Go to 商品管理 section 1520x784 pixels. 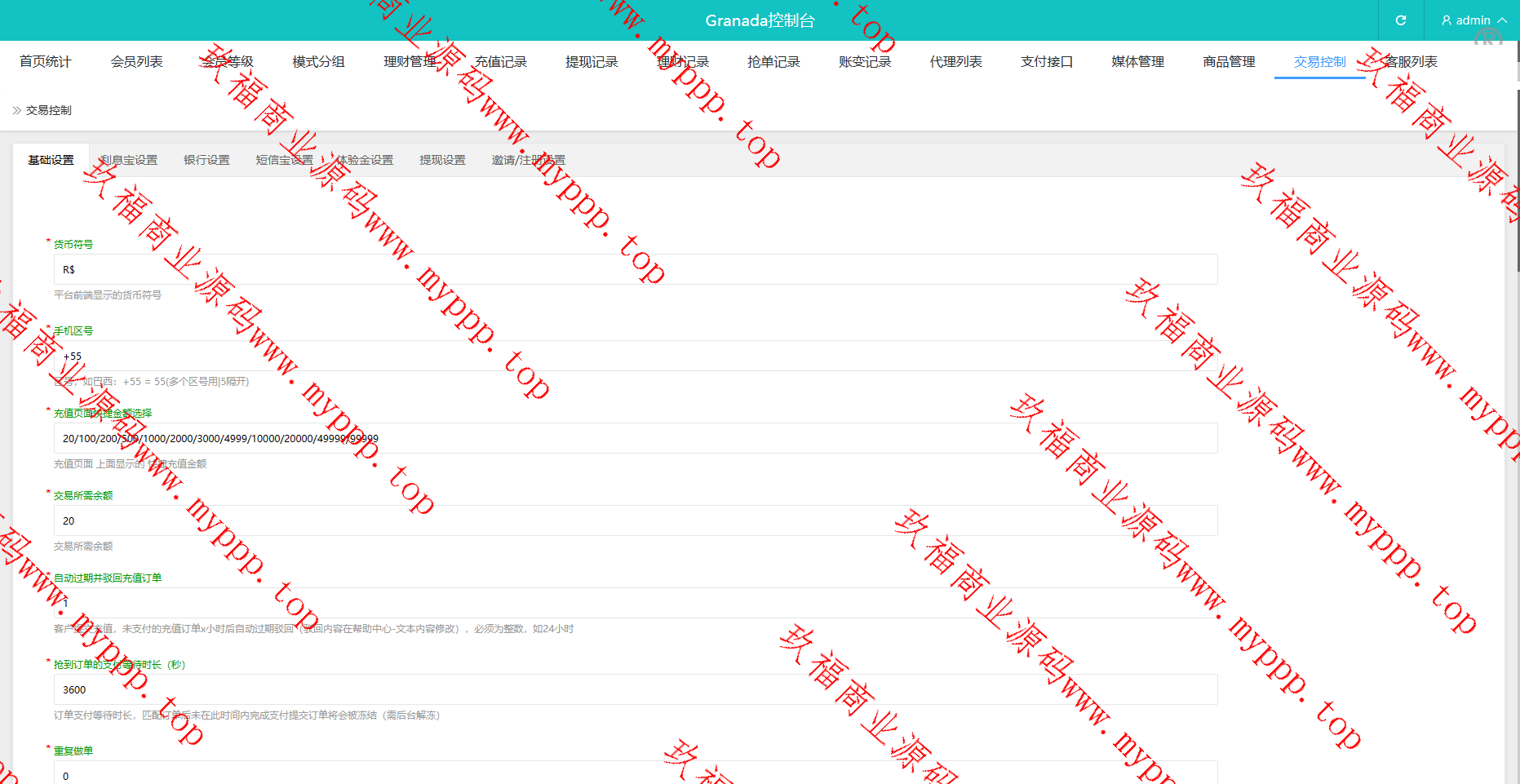[1229, 62]
